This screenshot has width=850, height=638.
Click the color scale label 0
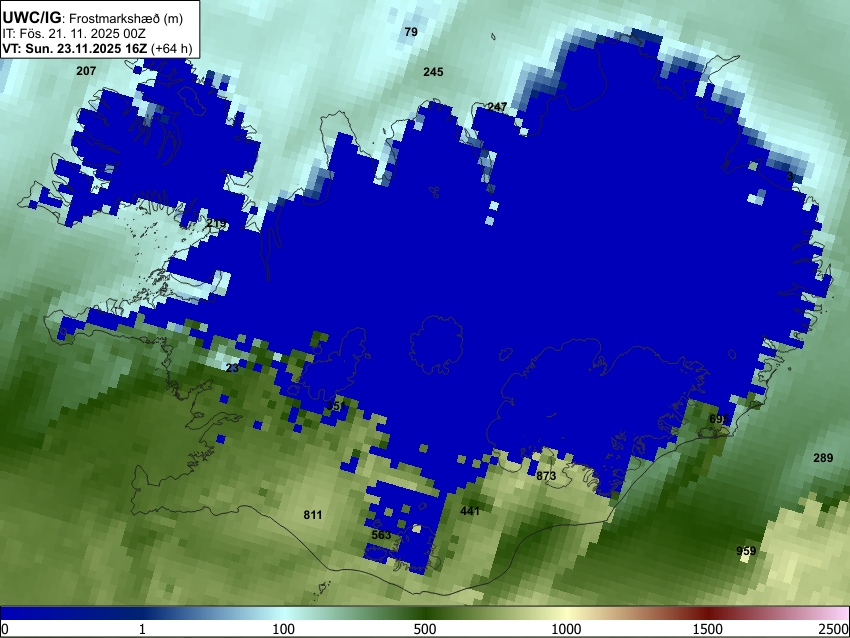pos(5,629)
